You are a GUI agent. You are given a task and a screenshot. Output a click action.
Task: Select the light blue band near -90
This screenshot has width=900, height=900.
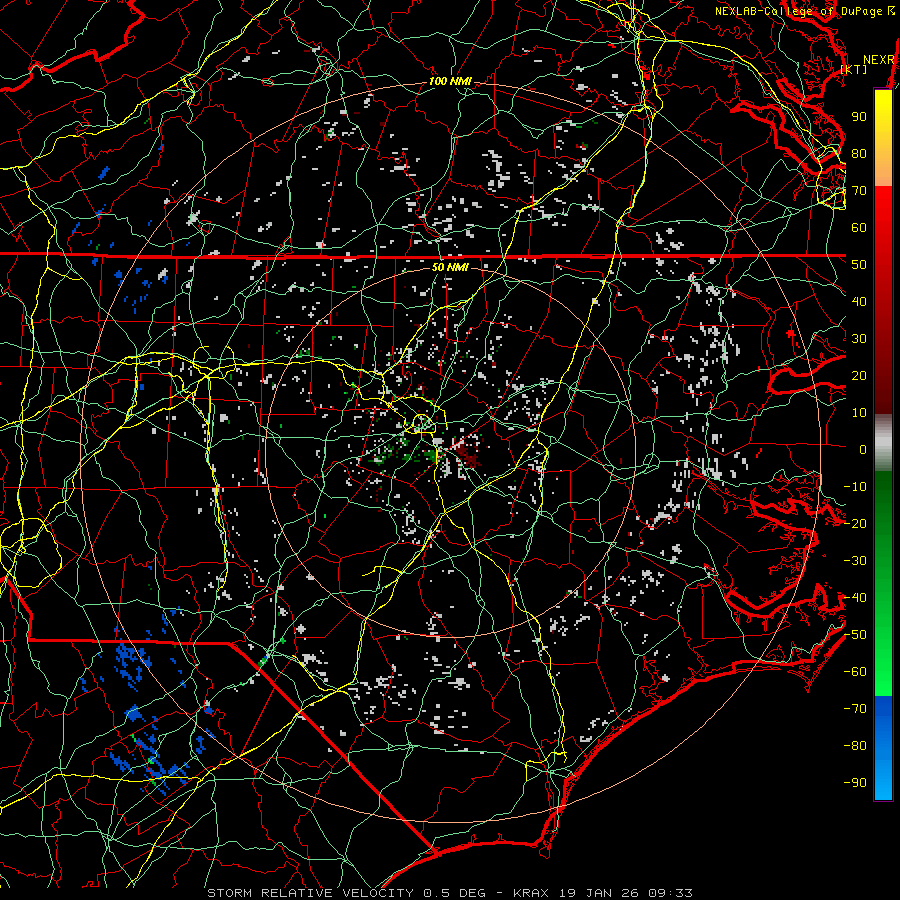tap(883, 781)
